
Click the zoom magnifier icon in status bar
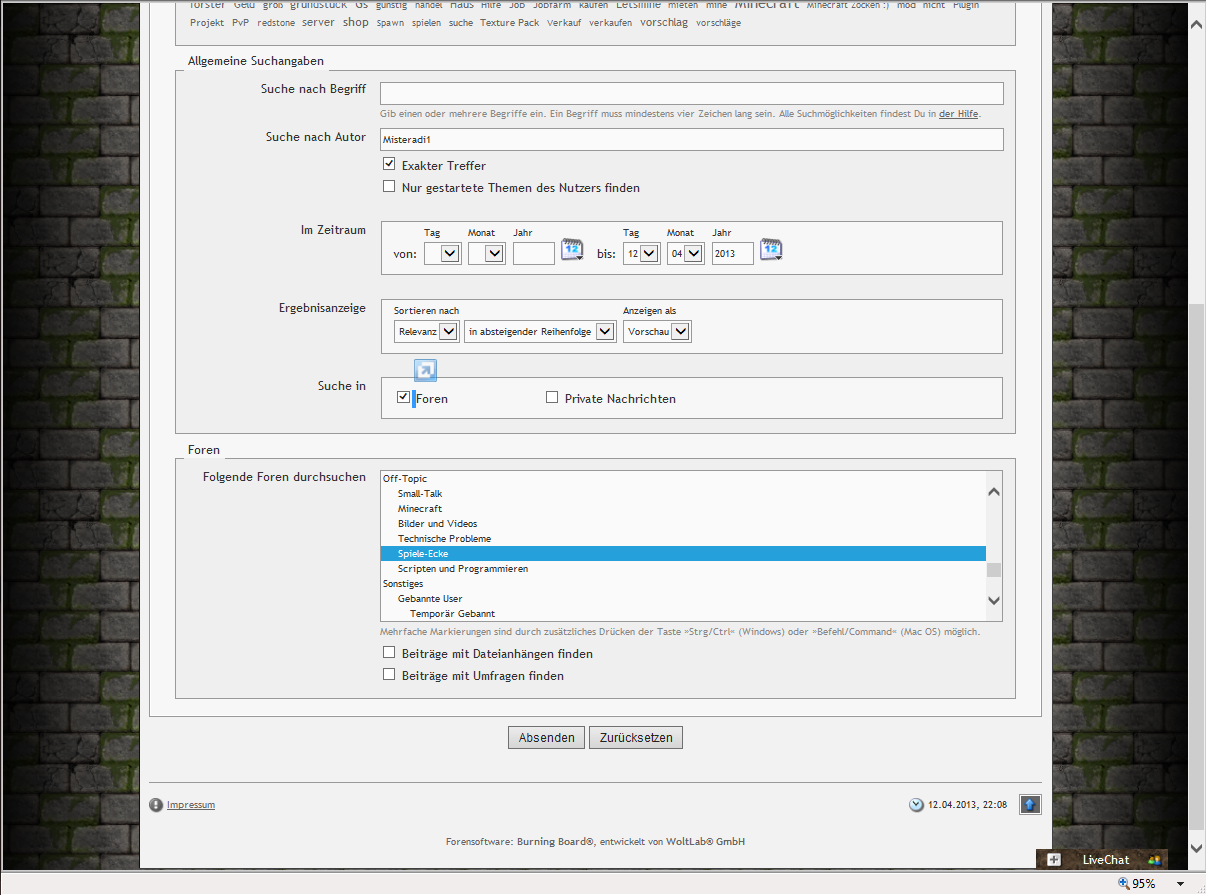1124,884
